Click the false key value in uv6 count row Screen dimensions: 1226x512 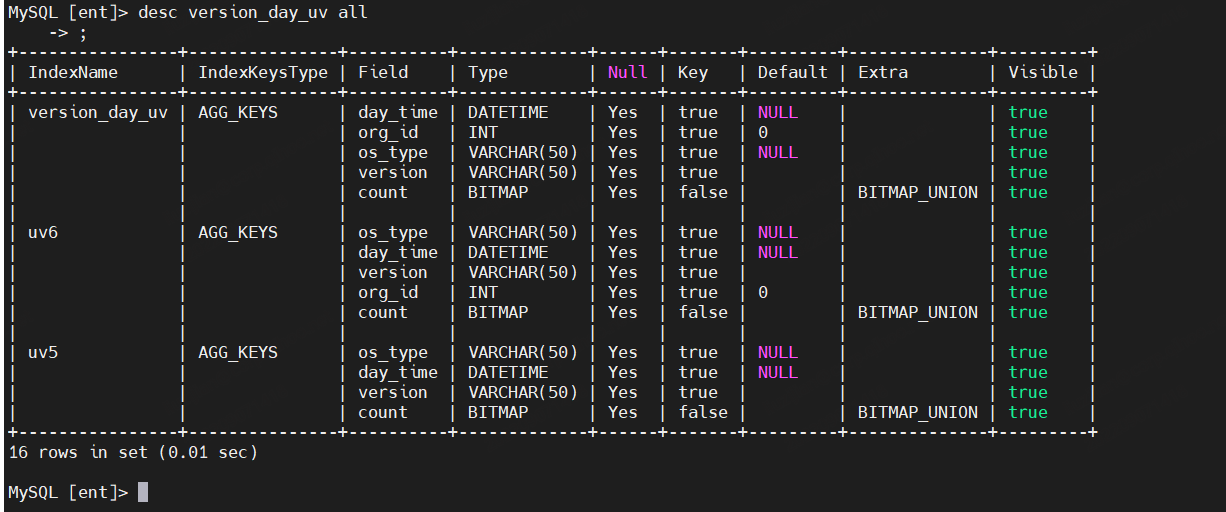click(x=703, y=312)
